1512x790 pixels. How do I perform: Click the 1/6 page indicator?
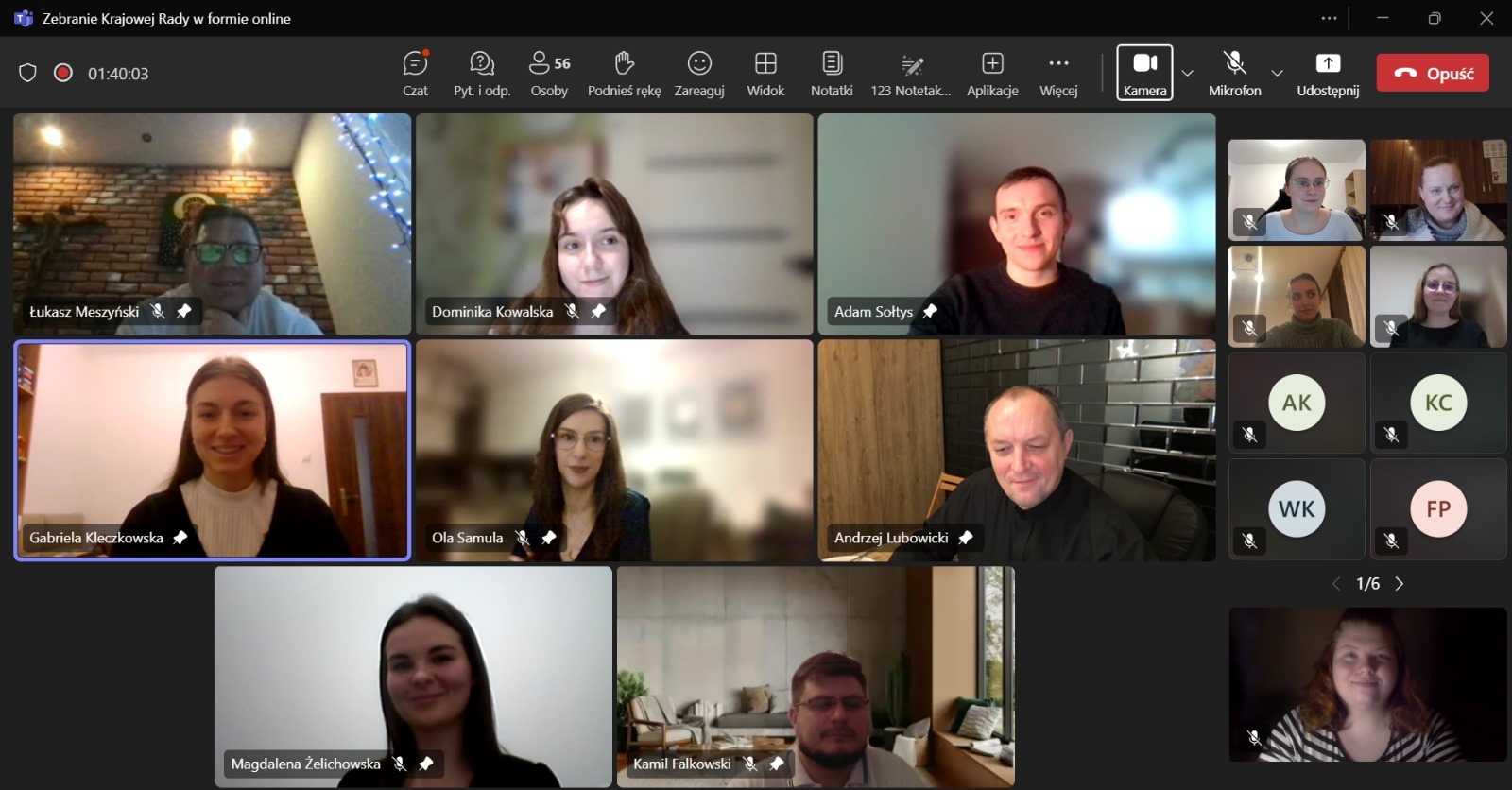[1367, 584]
